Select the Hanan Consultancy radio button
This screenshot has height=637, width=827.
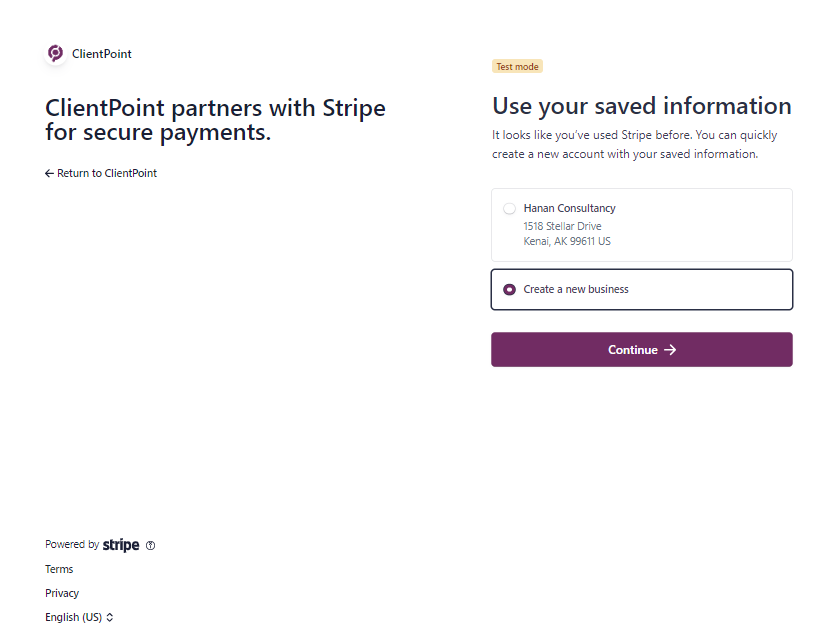point(509,209)
